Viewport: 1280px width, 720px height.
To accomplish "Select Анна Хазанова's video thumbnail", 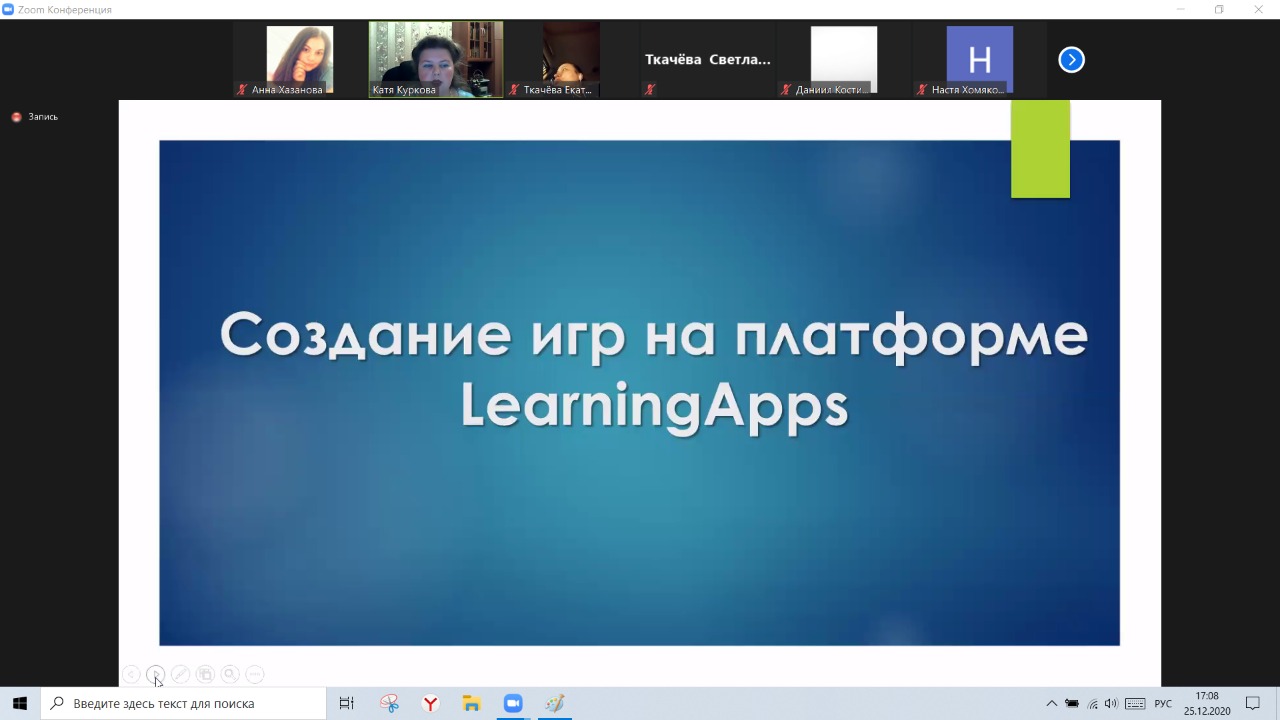I will pos(299,60).
